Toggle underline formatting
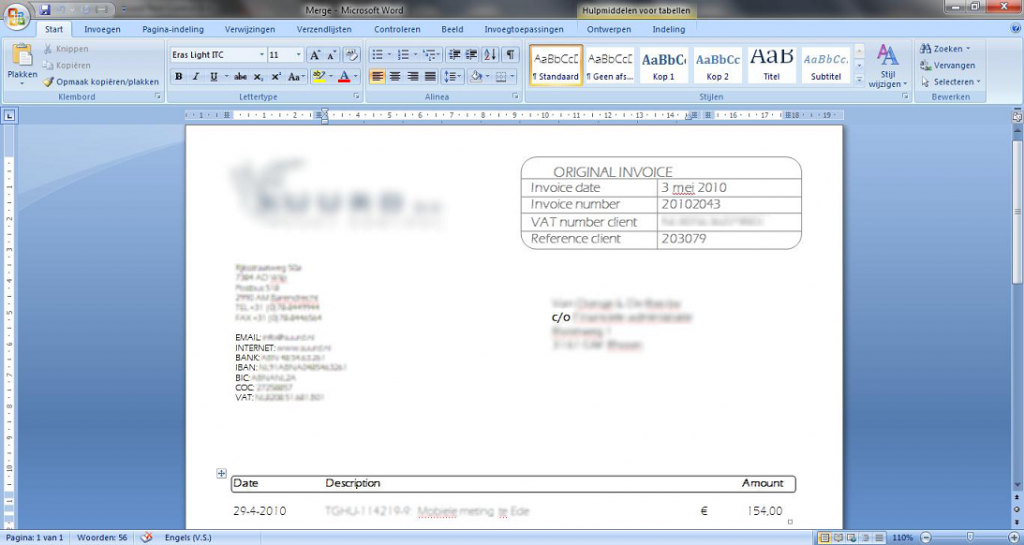Screen dimensions: 1024x545 coord(213,76)
